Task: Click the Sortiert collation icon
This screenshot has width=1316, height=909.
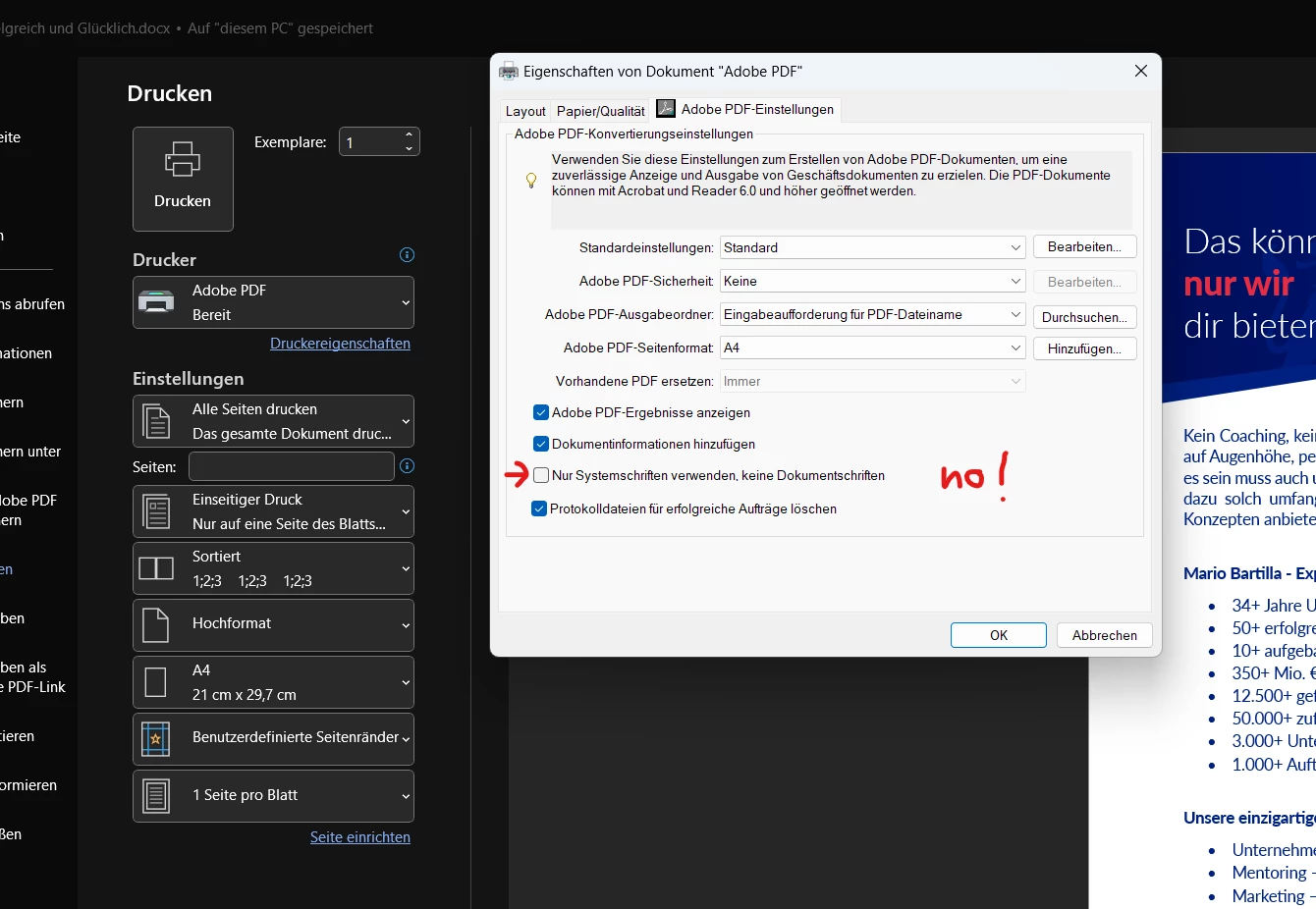Action: click(156, 568)
